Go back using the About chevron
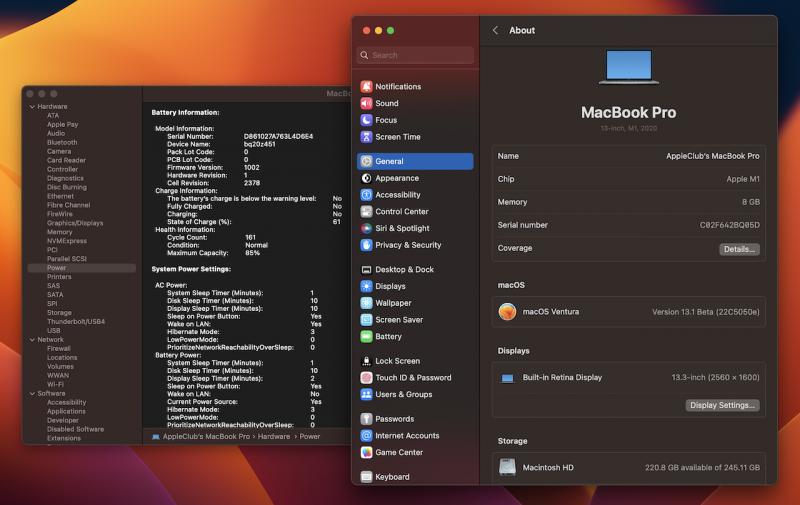Screen dimensions: 800x505 click(495, 31)
